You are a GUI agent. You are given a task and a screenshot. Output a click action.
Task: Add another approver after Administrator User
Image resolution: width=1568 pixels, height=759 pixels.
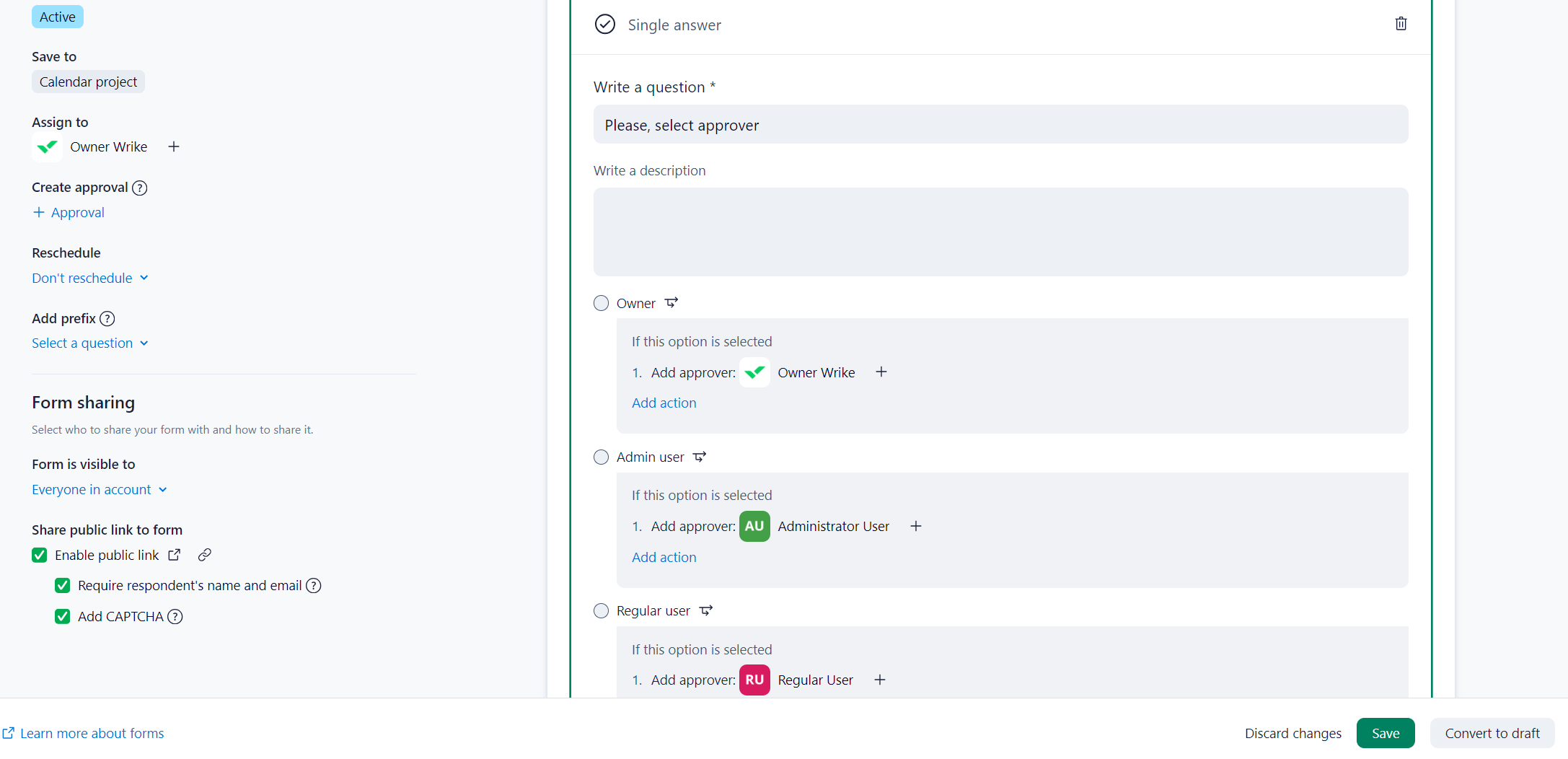coord(916,526)
